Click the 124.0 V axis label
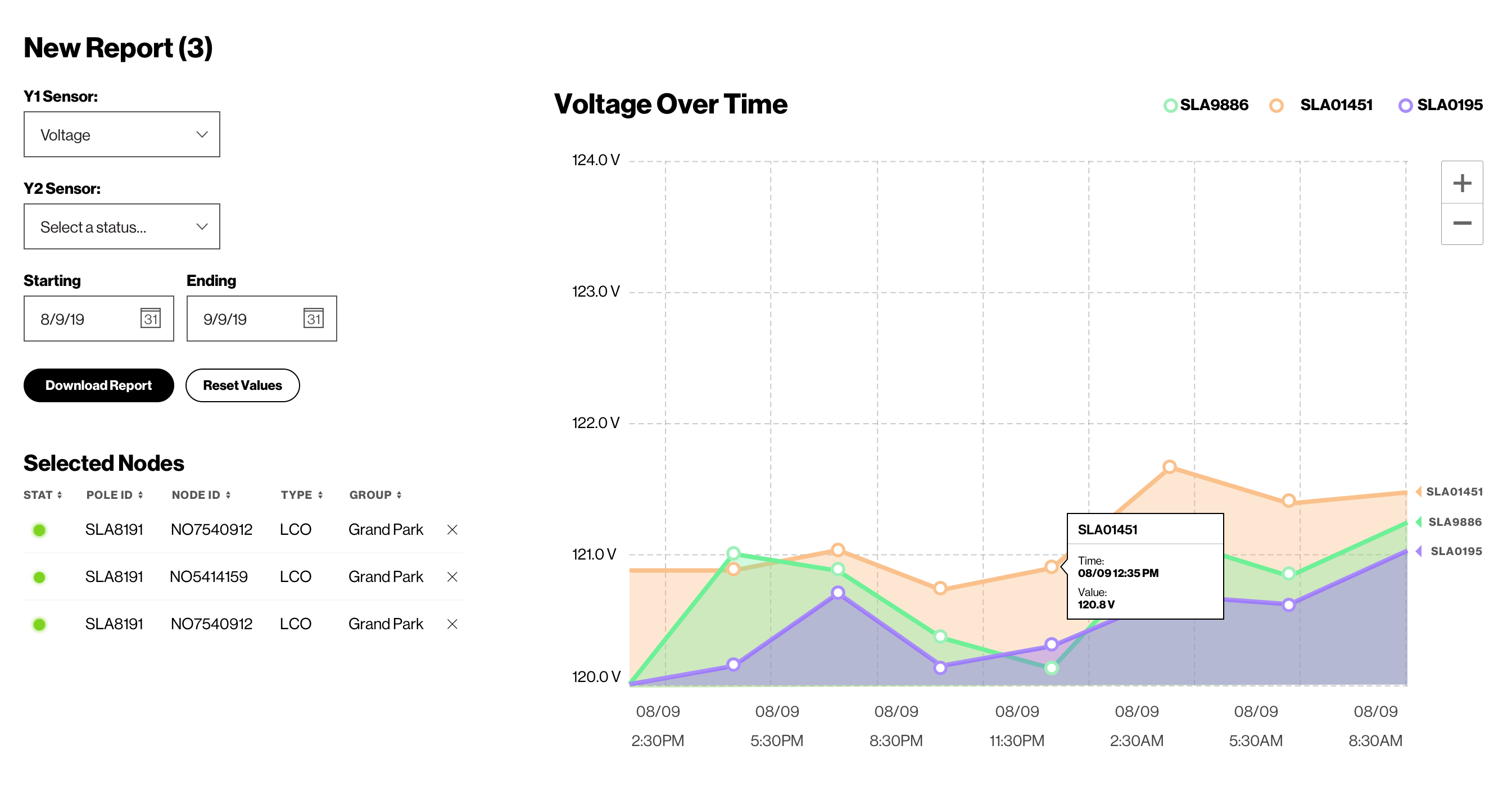This screenshot has height=791, width=1512. (596, 160)
